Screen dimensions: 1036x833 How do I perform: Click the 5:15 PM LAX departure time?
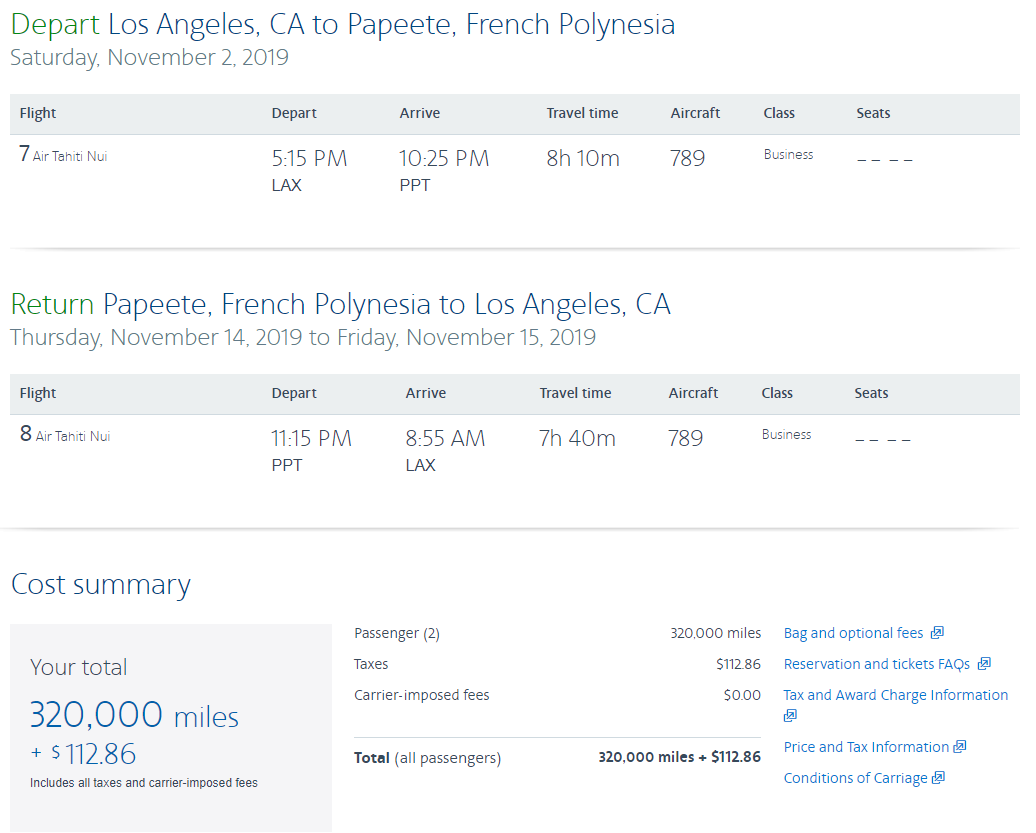click(309, 158)
